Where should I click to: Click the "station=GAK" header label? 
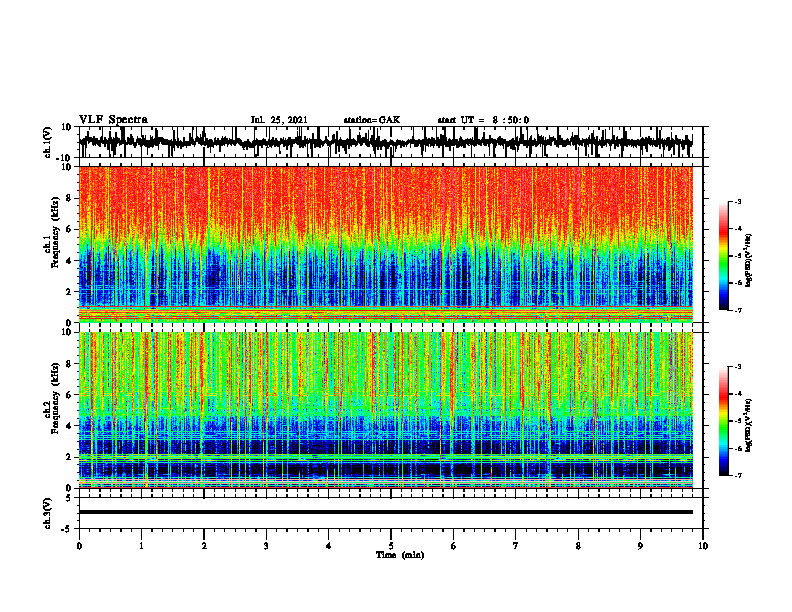click(372, 120)
